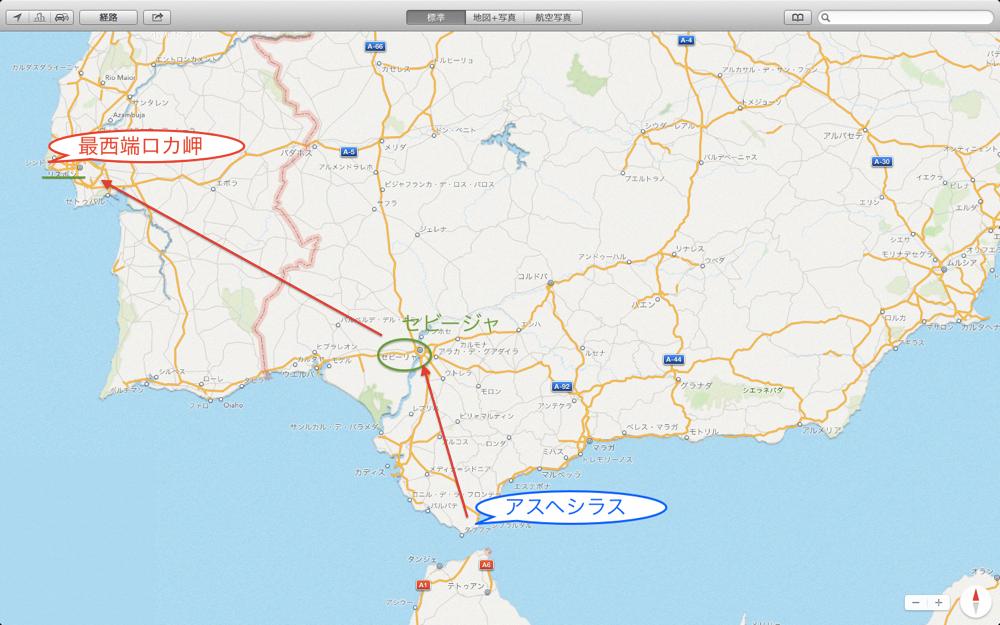The image size is (1000, 625).
Task: Select the モトリル city label
Action: (x=704, y=432)
